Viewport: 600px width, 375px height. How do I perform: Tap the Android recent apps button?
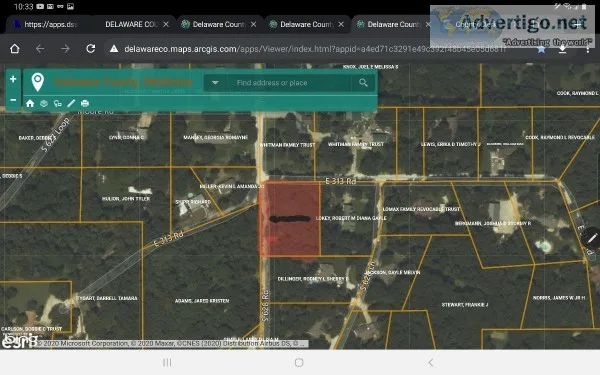(167, 362)
